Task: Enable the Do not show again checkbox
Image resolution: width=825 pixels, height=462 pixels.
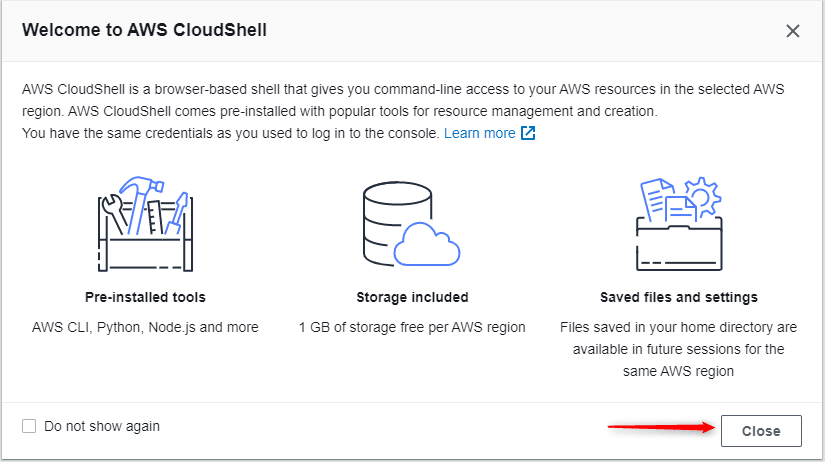Action: tap(29, 426)
